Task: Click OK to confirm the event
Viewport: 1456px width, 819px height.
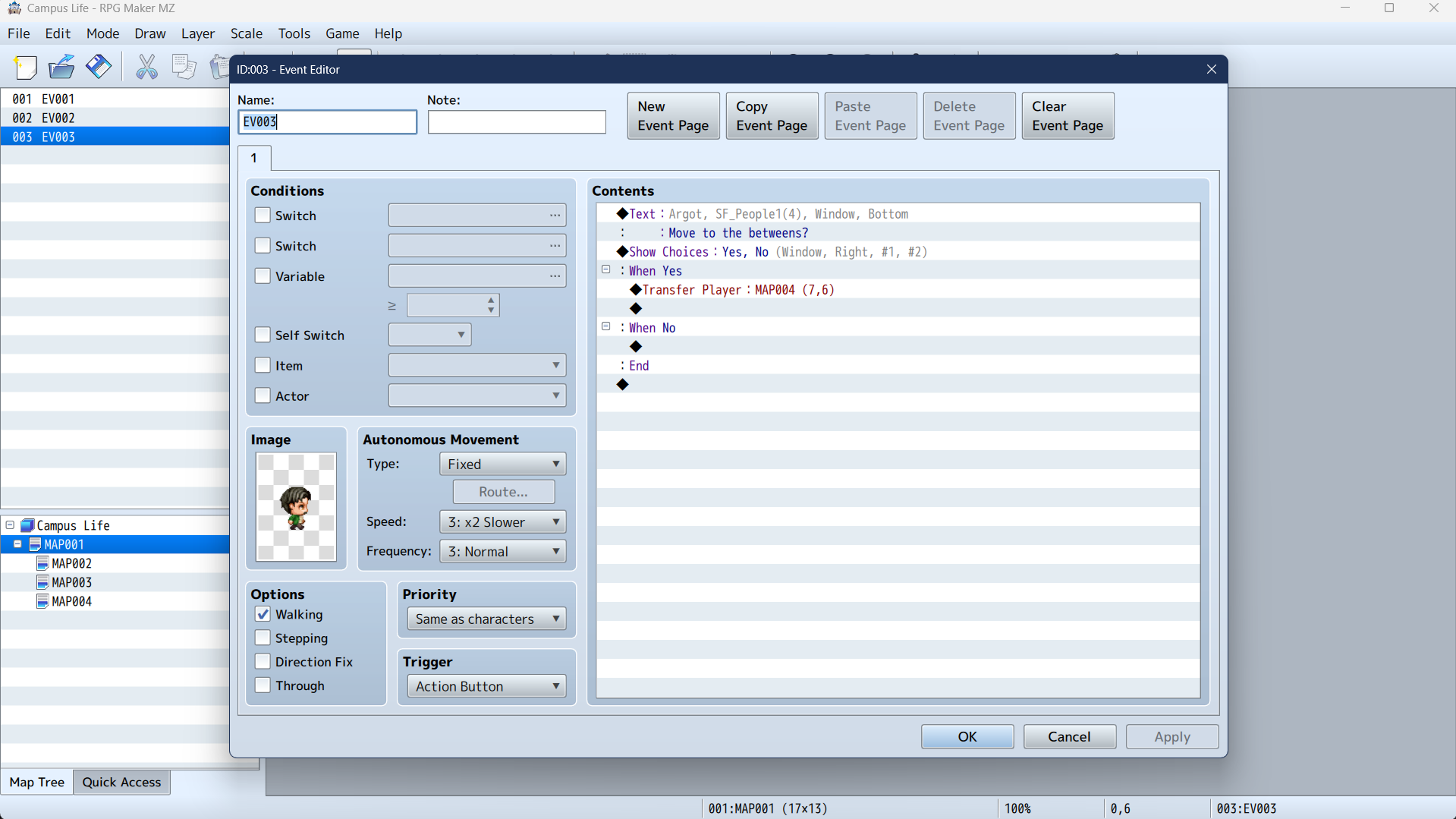Action: pos(967,736)
